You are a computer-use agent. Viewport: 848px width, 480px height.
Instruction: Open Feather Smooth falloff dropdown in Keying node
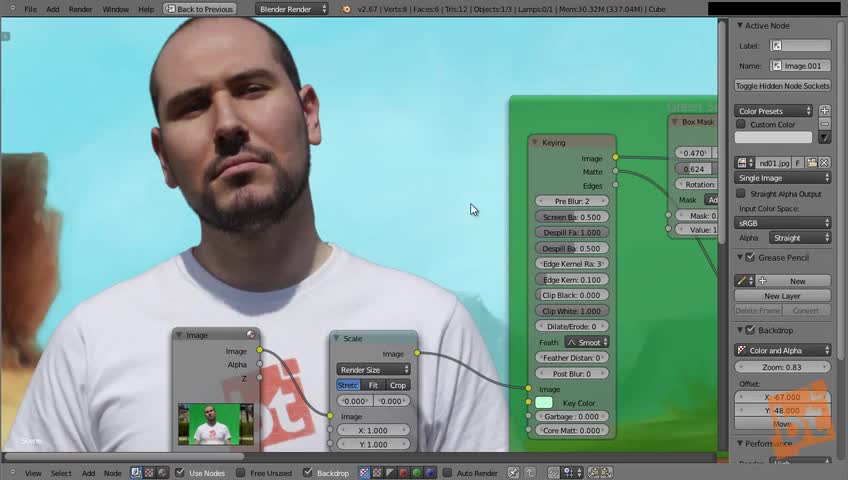(x=587, y=342)
